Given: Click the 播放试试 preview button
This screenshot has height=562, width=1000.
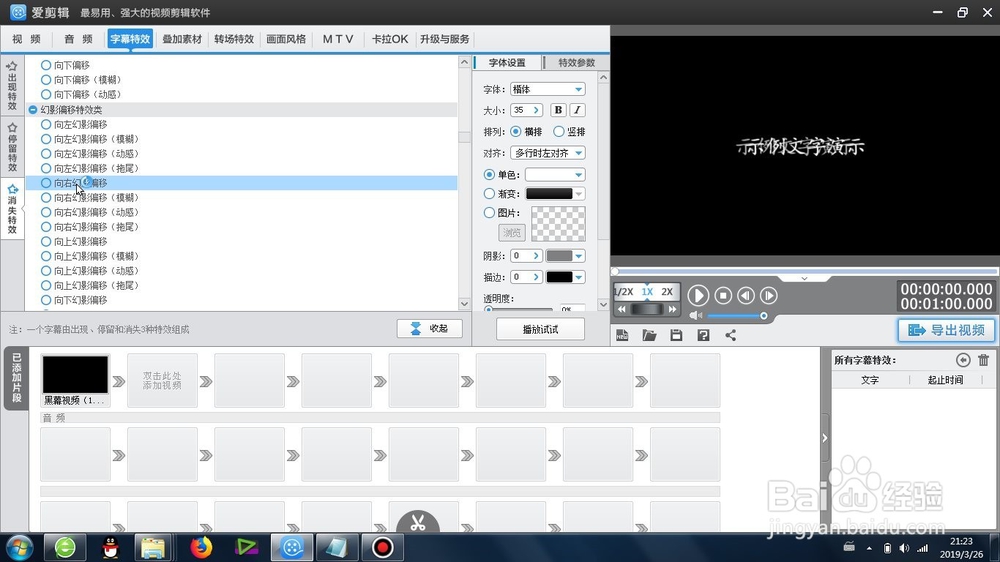Looking at the screenshot, I should pyautogui.click(x=540, y=329).
